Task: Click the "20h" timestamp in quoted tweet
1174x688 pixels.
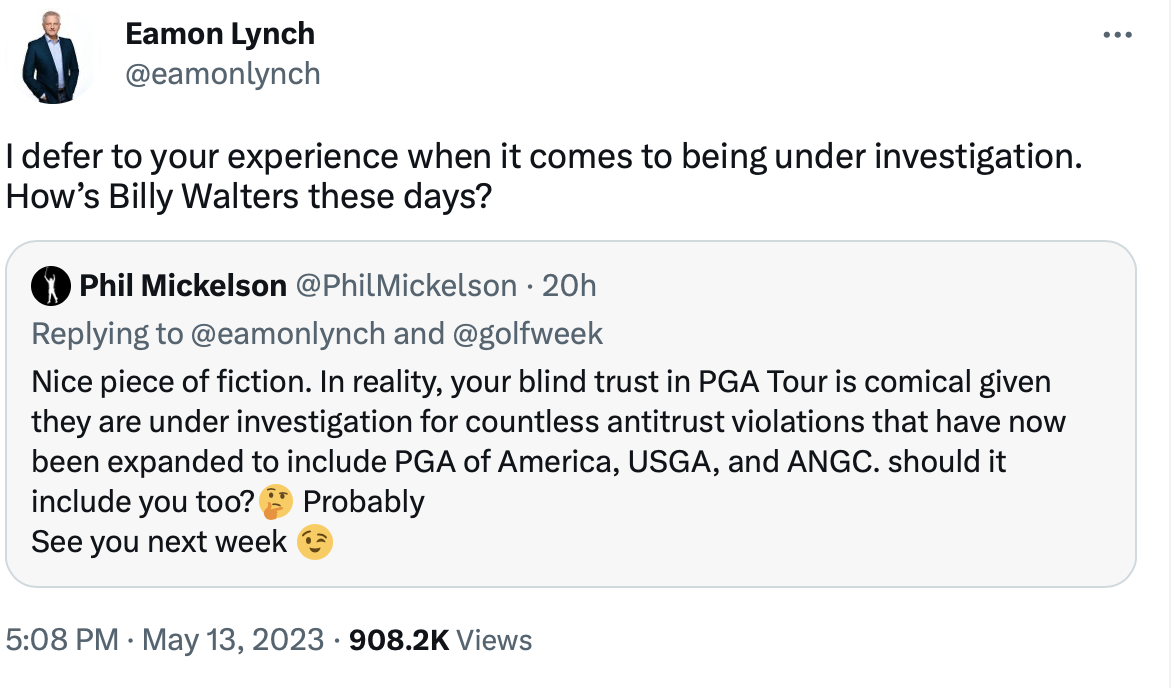Action: click(x=568, y=286)
